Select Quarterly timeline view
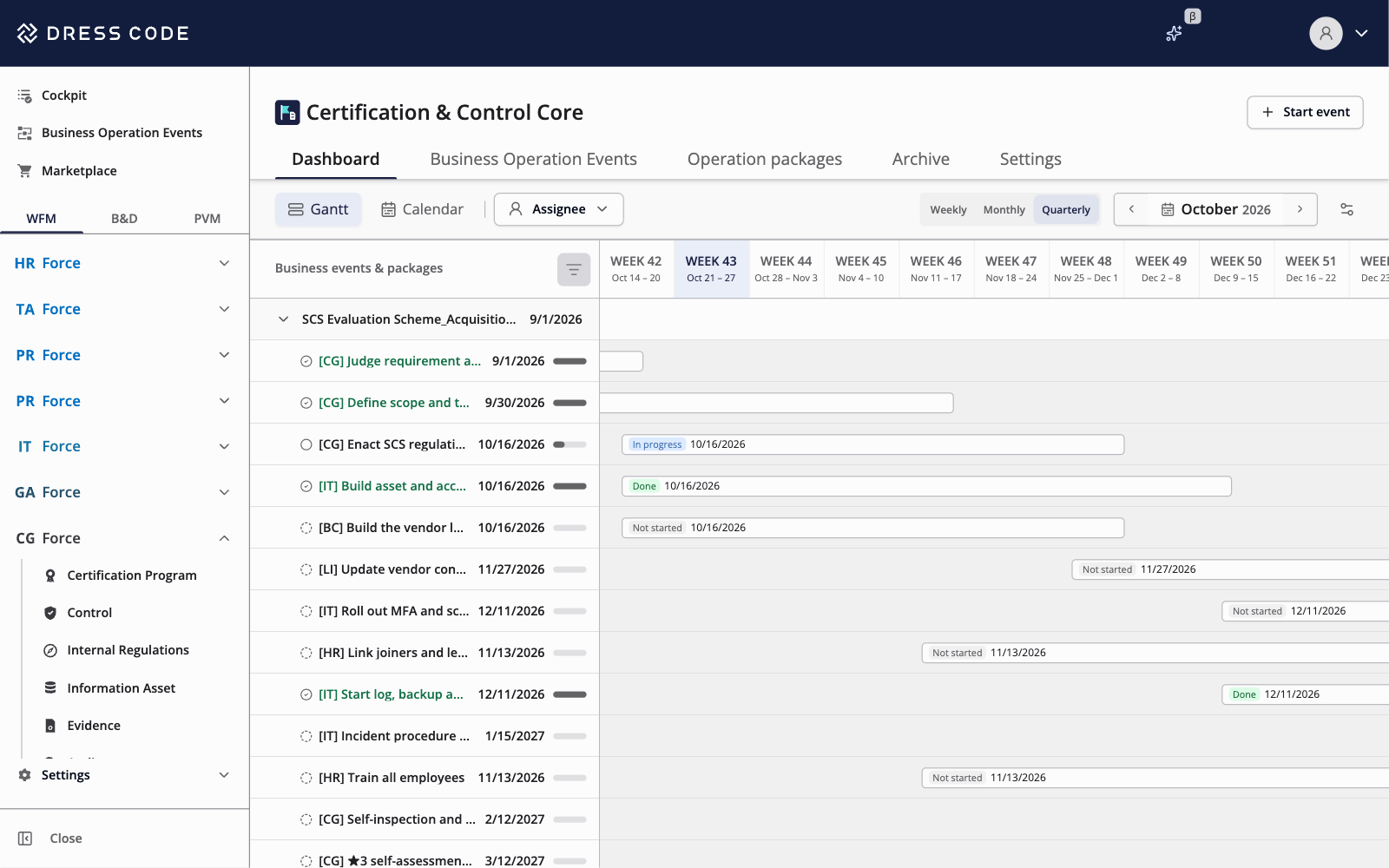The image size is (1389, 868). point(1066,210)
